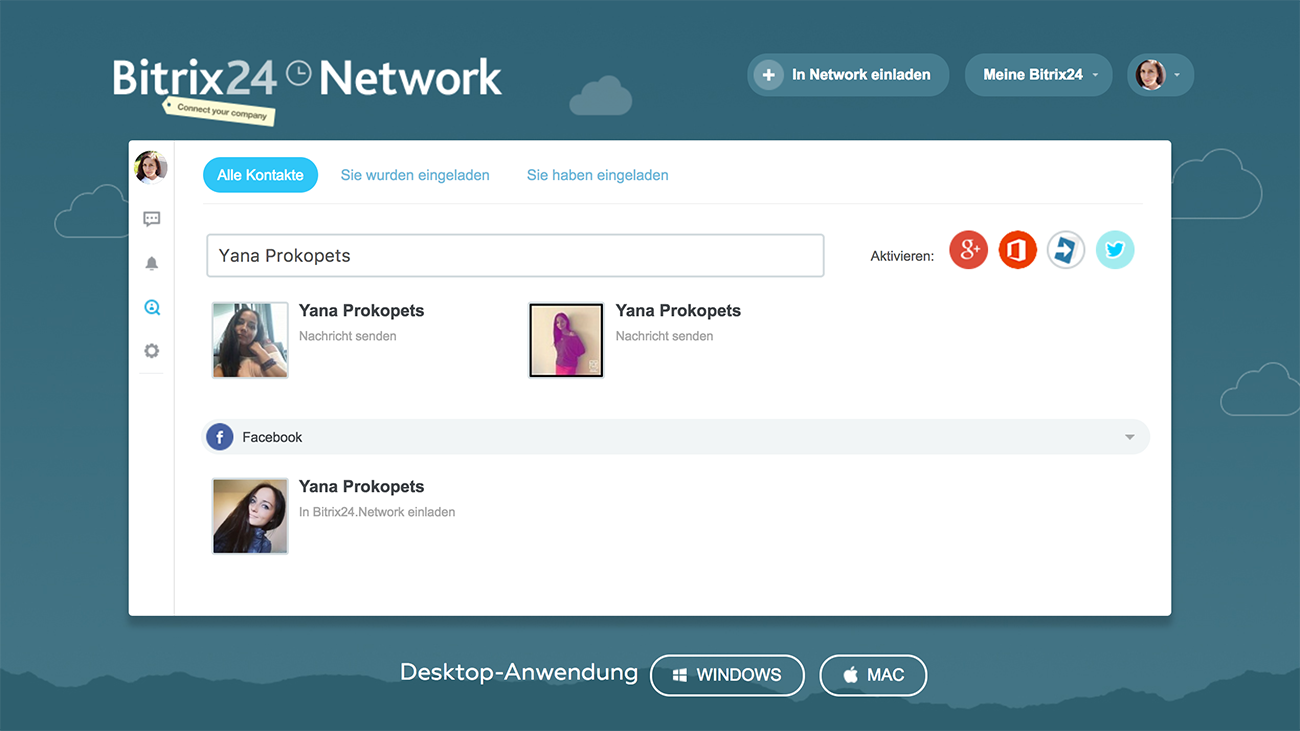Switch to Sie haben eingeladen tab
The width and height of the screenshot is (1300, 731).
(x=598, y=175)
